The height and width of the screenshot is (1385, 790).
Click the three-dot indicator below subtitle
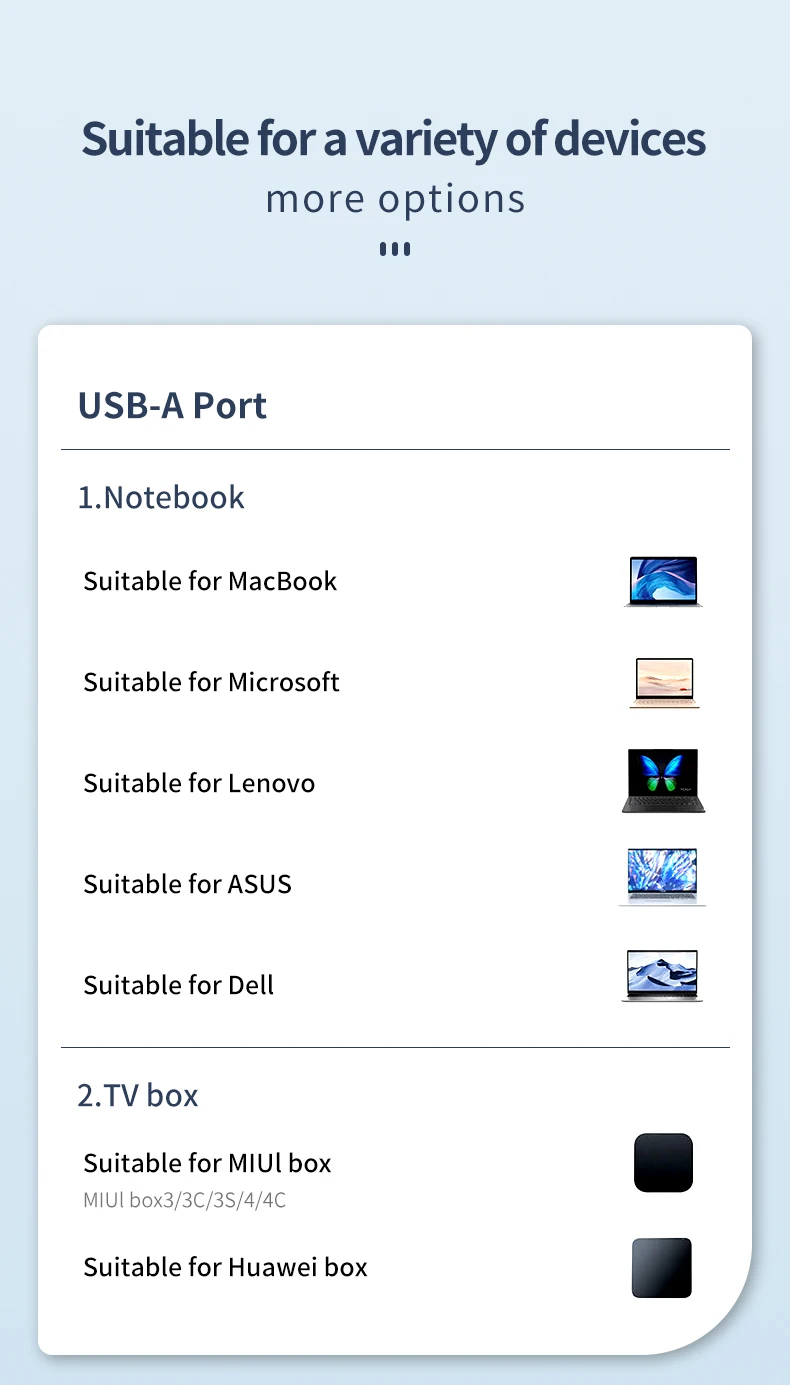tap(395, 249)
